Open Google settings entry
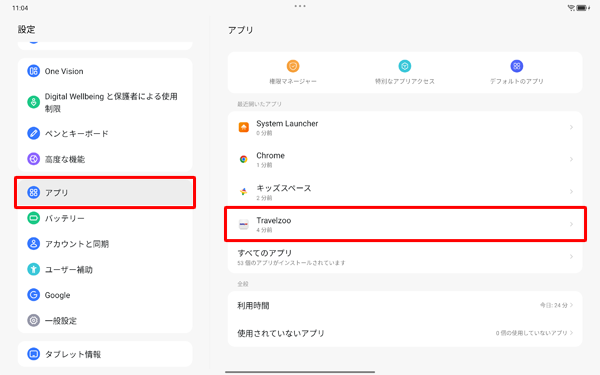Image resolution: width=600 pixels, height=375 pixels. (x=105, y=295)
